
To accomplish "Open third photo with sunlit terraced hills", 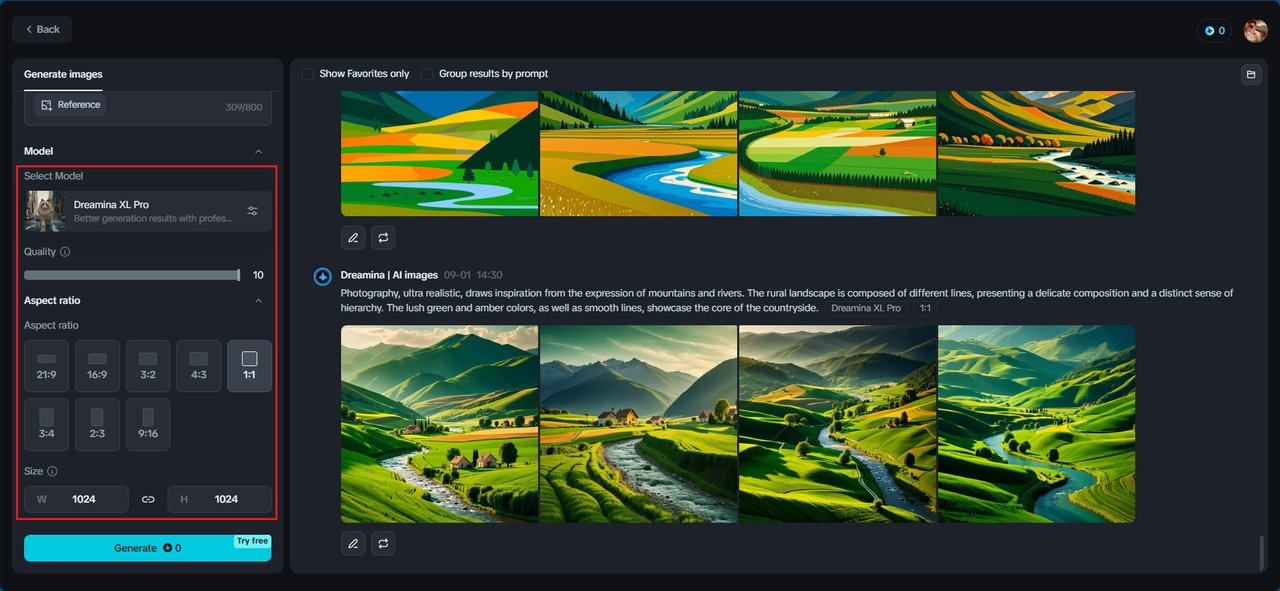I will tap(838, 424).
